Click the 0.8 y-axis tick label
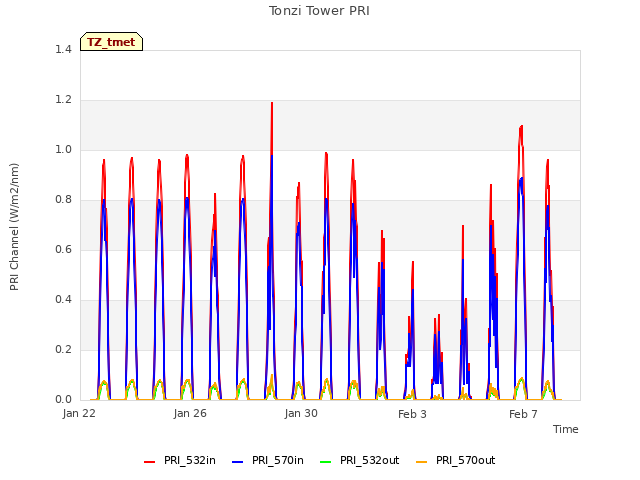The image size is (640, 480). tap(63, 200)
